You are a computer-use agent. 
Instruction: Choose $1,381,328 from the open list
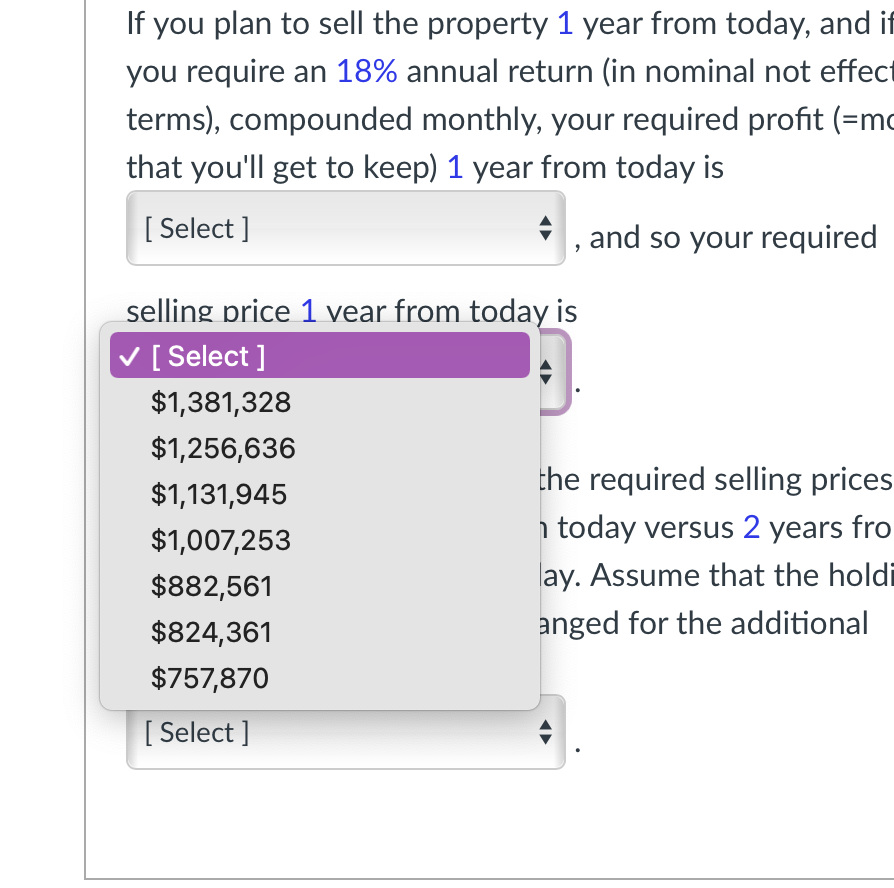coord(221,403)
